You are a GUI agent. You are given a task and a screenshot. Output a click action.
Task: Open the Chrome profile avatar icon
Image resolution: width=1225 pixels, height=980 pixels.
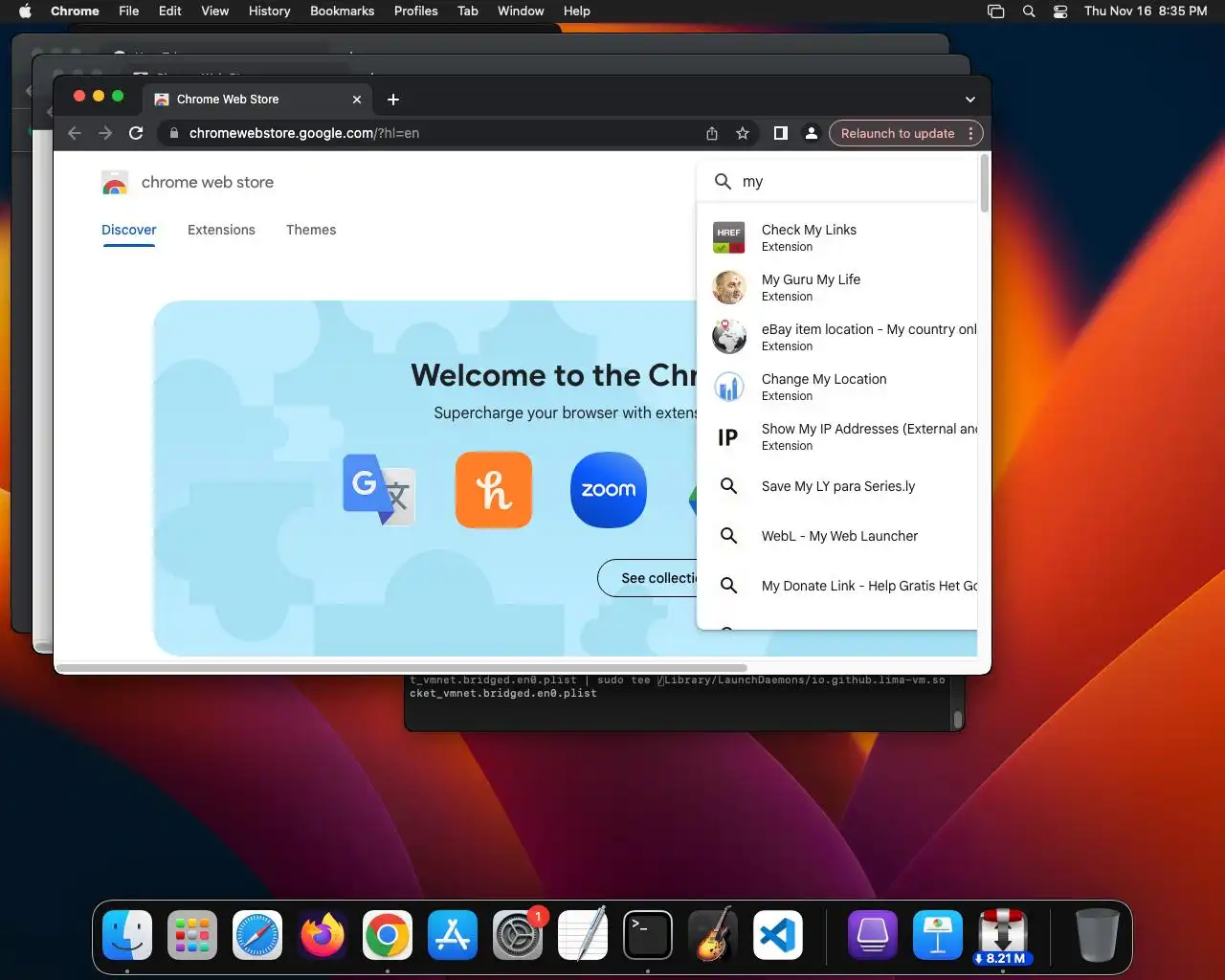click(x=811, y=133)
